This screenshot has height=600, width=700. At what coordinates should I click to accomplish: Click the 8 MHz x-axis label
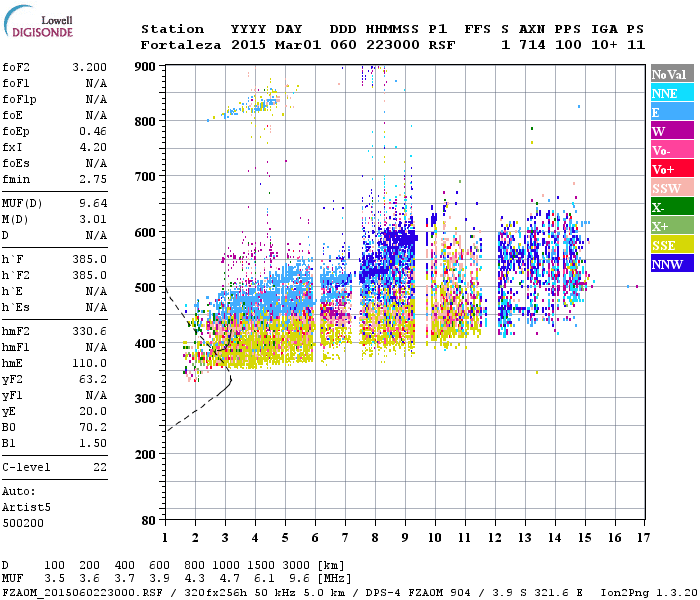pos(375,538)
